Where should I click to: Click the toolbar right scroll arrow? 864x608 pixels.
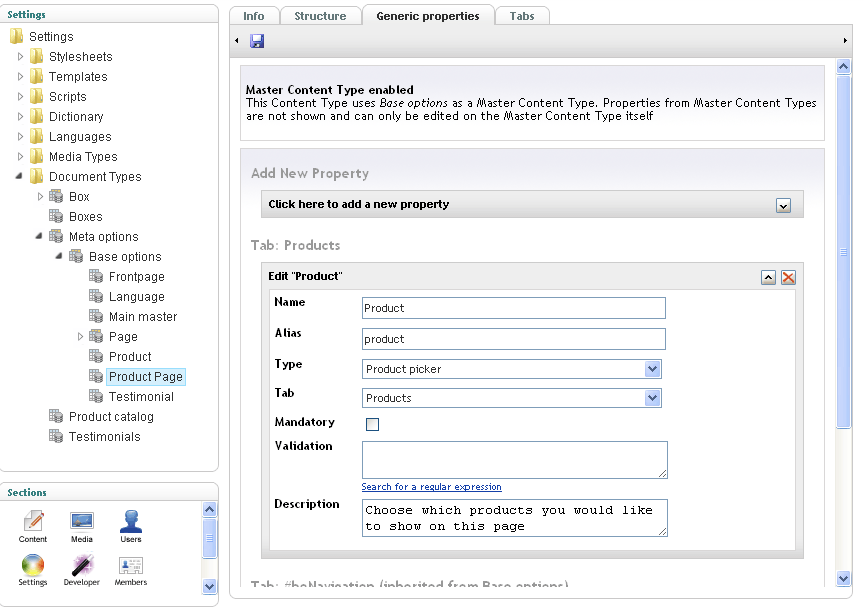tap(845, 40)
